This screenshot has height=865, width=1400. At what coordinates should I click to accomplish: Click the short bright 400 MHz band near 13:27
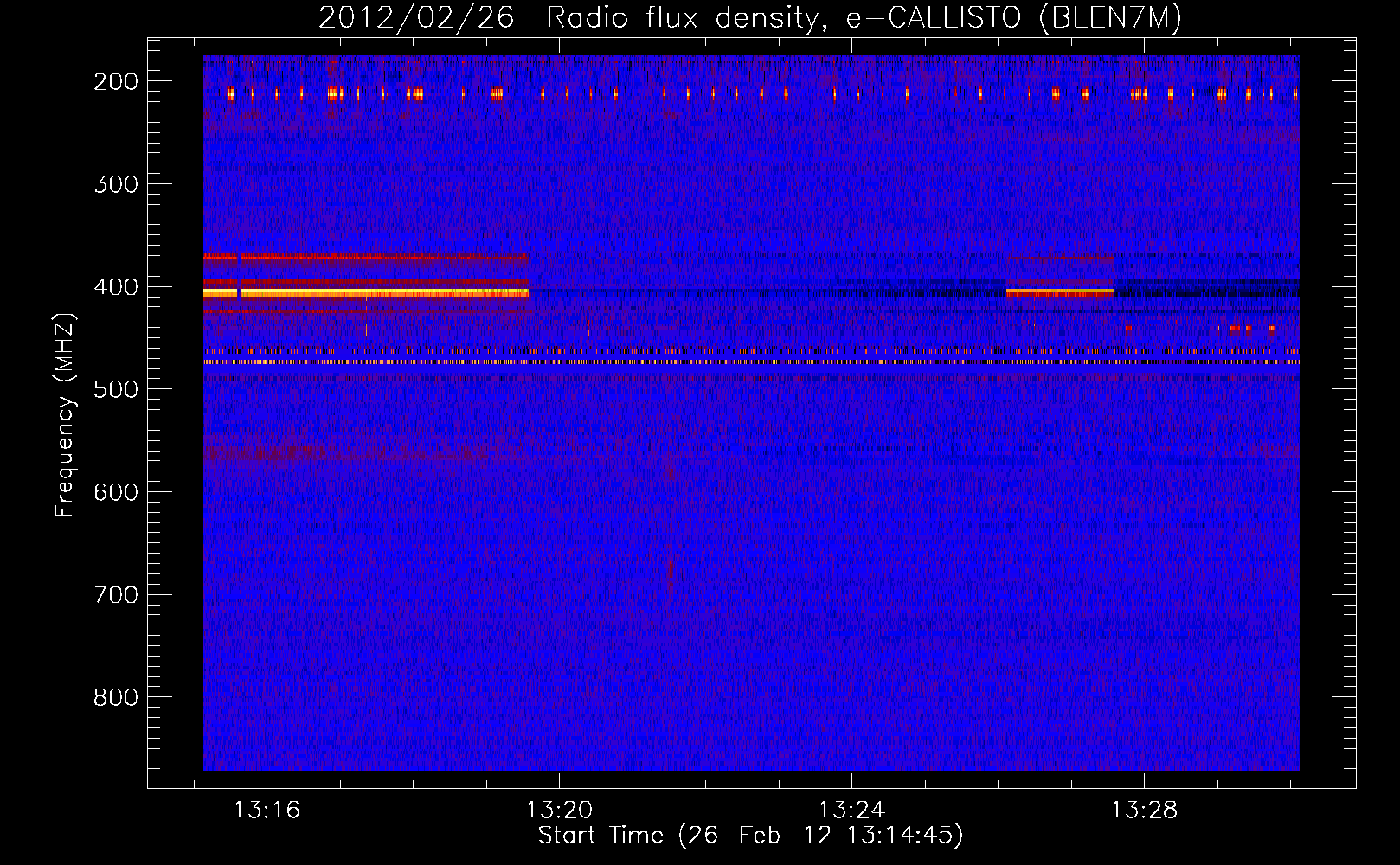(x=1060, y=292)
